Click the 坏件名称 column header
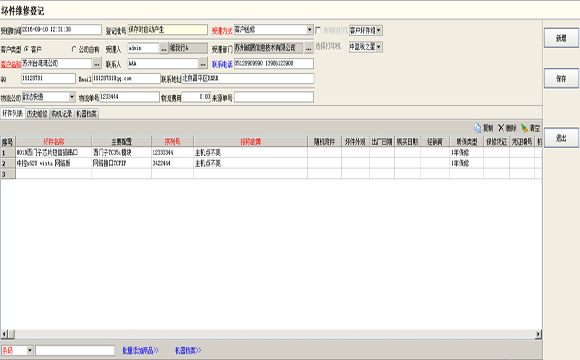580x360 pixels. pyautogui.click(x=54, y=142)
